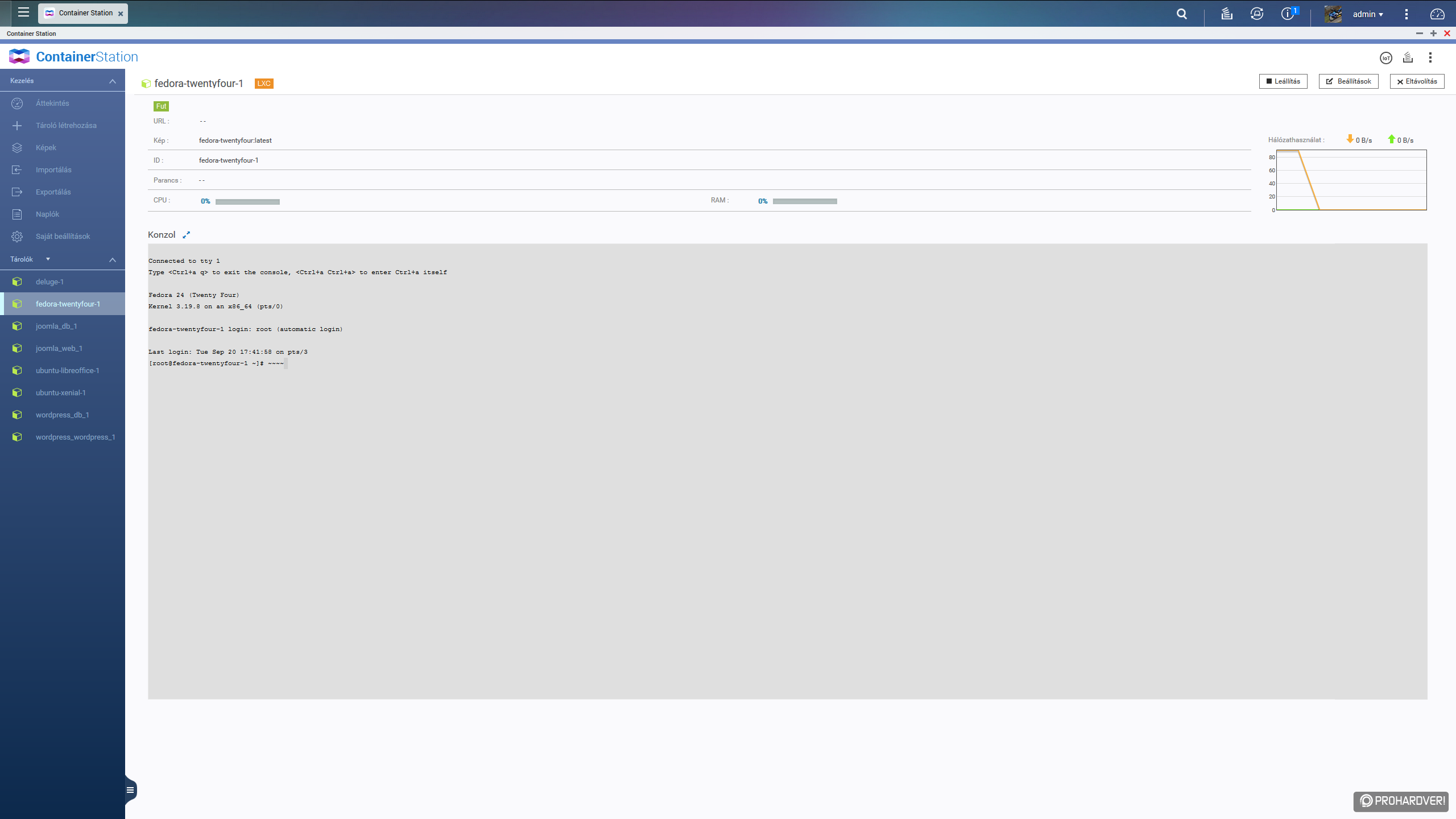Image resolution: width=1456 pixels, height=819 pixels.
Task: Open the event notifications info icon
Action: (x=1288, y=14)
